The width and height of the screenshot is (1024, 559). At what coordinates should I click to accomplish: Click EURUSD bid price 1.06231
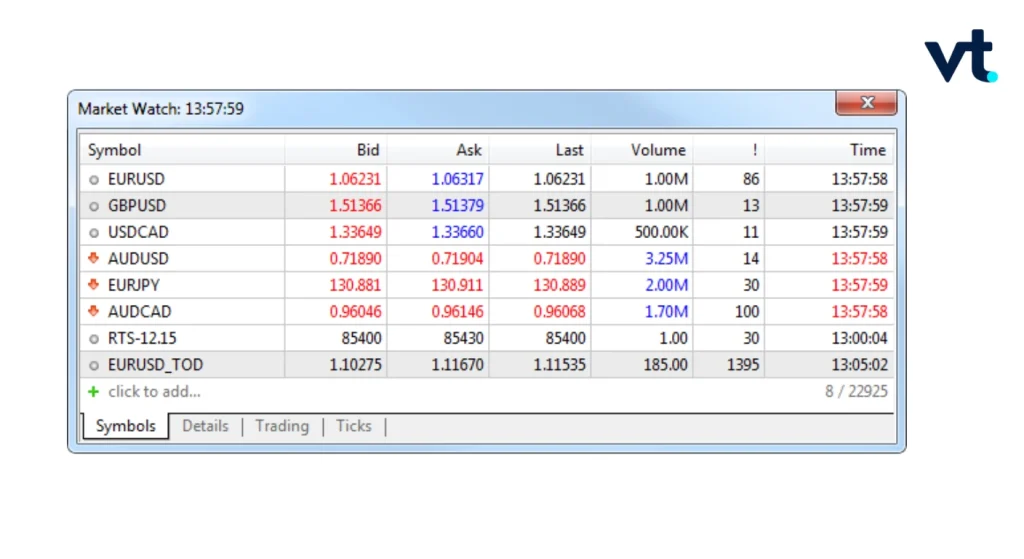point(355,179)
